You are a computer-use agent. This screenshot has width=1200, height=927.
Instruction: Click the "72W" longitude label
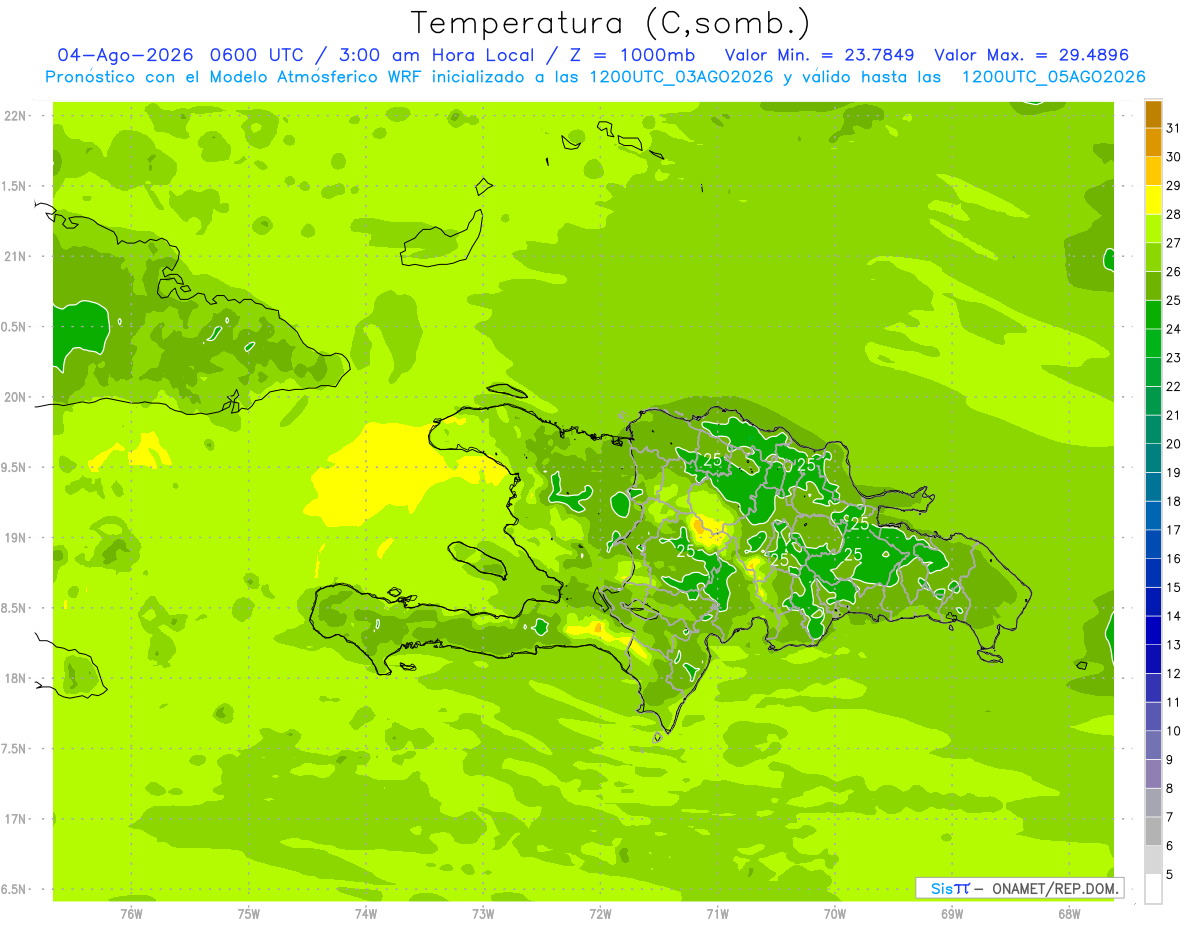click(600, 913)
